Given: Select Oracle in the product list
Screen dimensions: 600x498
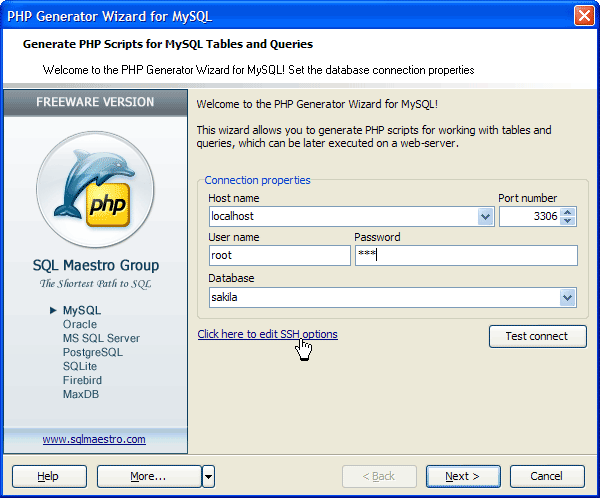Looking at the screenshot, I should point(80,324).
